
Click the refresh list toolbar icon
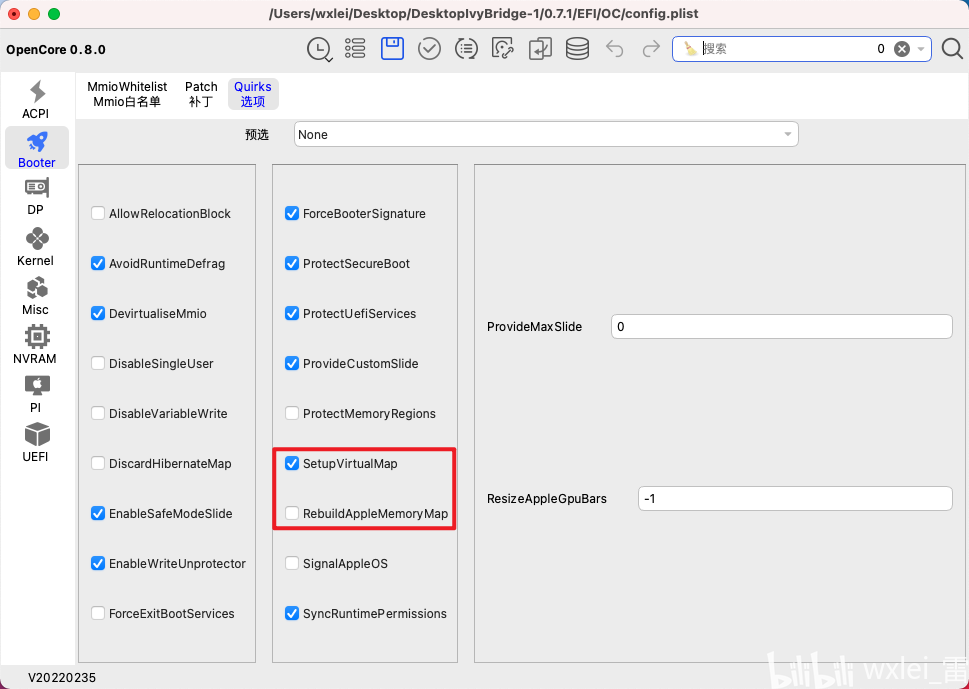tap(466, 48)
